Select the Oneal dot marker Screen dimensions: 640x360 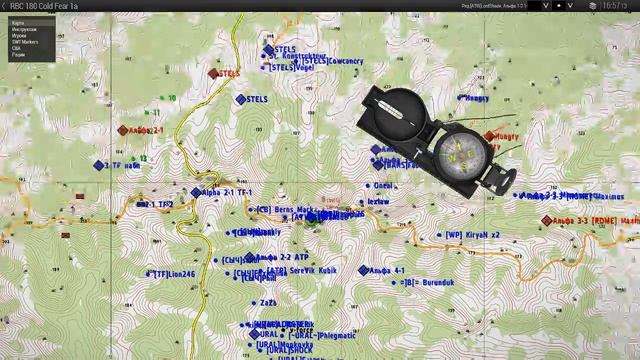coord(368,186)
